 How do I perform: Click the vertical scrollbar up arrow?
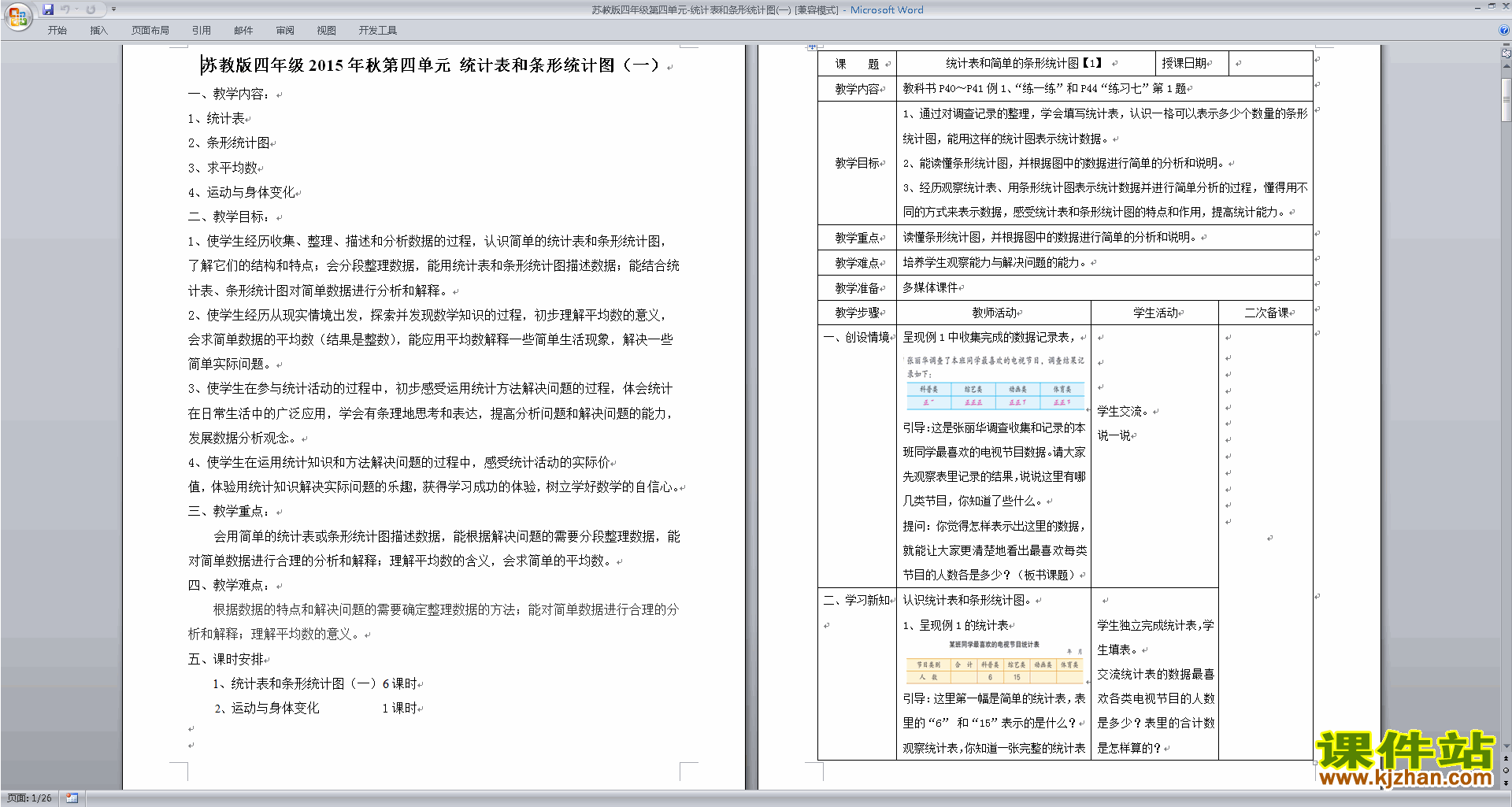[x=1506, y=67]
